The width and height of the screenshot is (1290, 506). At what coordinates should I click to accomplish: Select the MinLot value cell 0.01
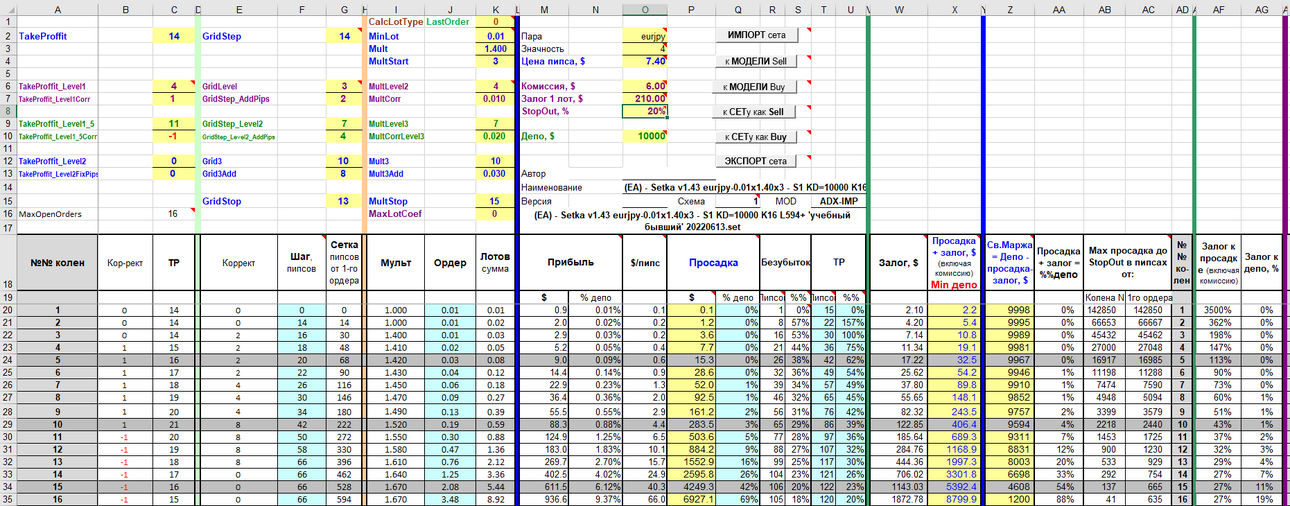tap(496, 35)
